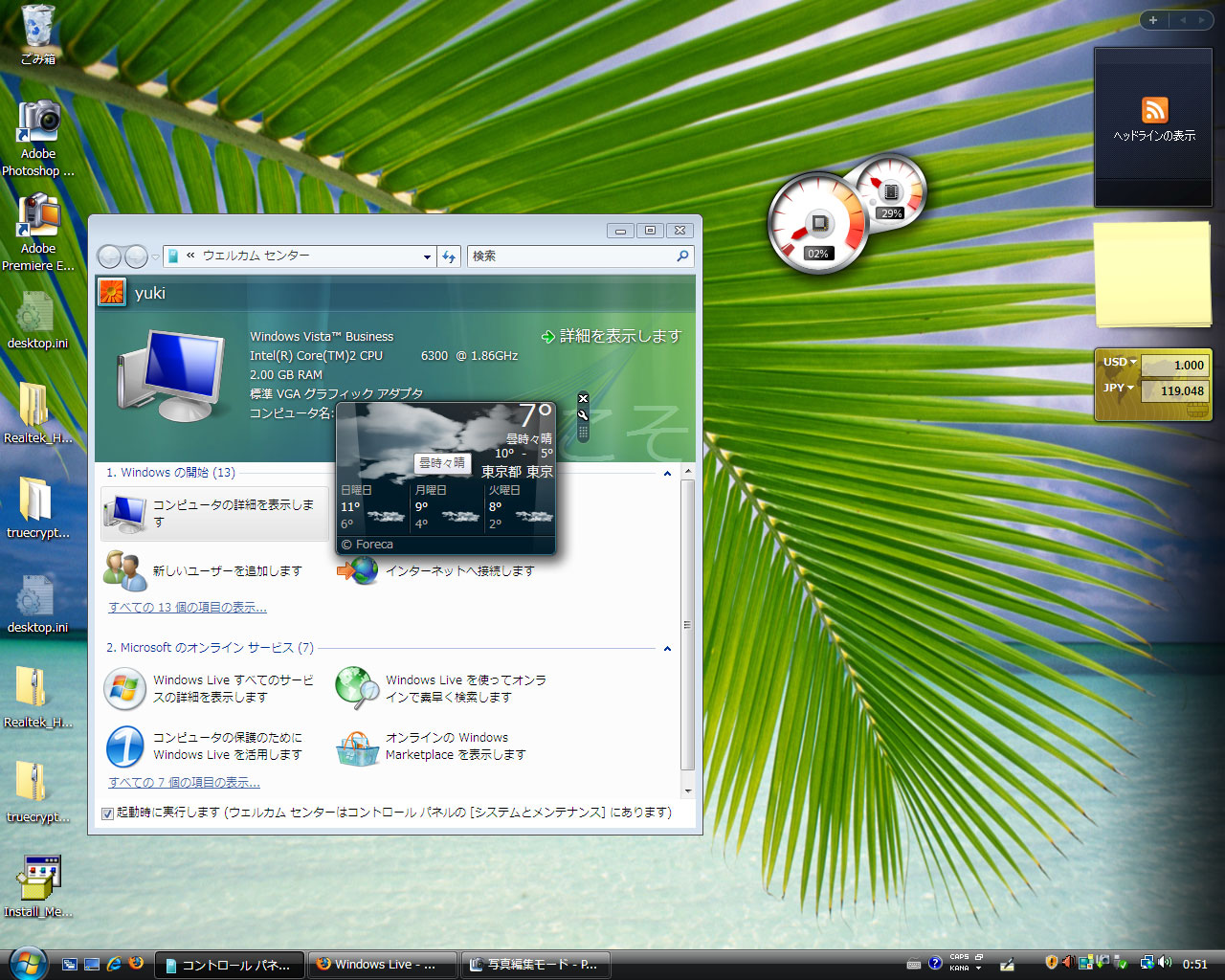Launch Internet Explorer from Quick Launch
Image resolution: width=1225 pixels, height=980 pixels.
[115, 964]
